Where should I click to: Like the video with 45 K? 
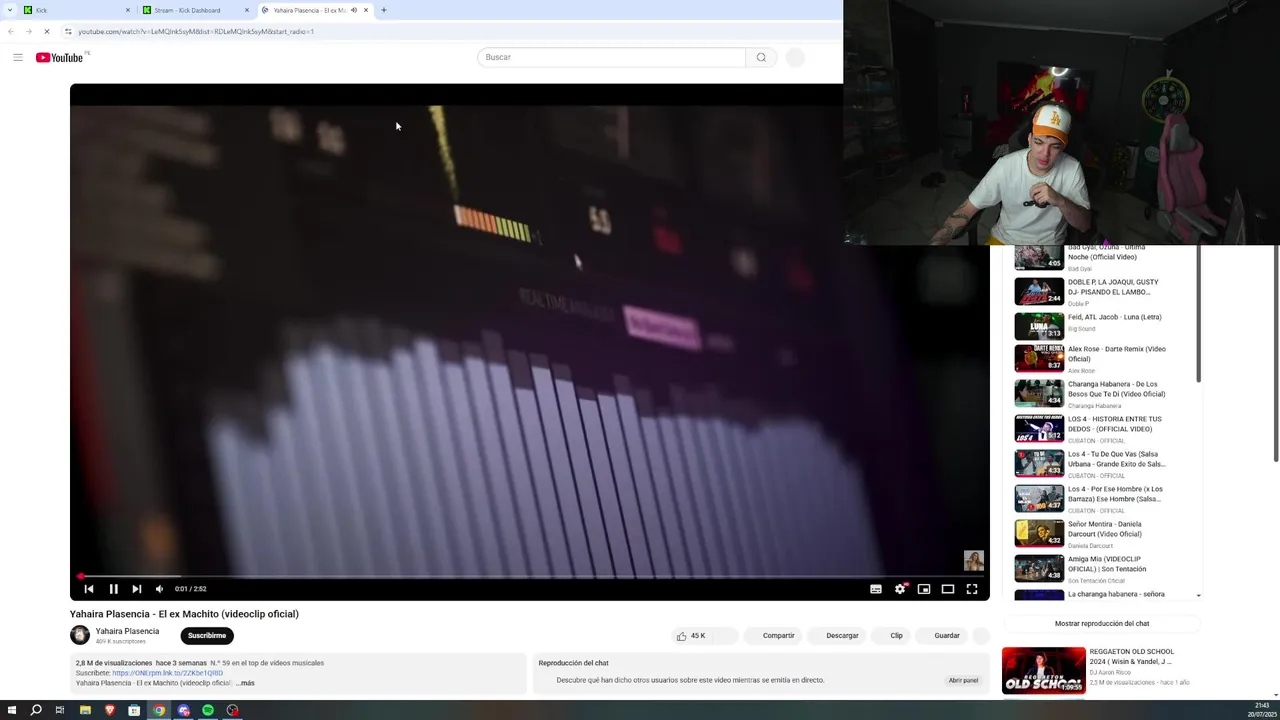tap(691, 635)
